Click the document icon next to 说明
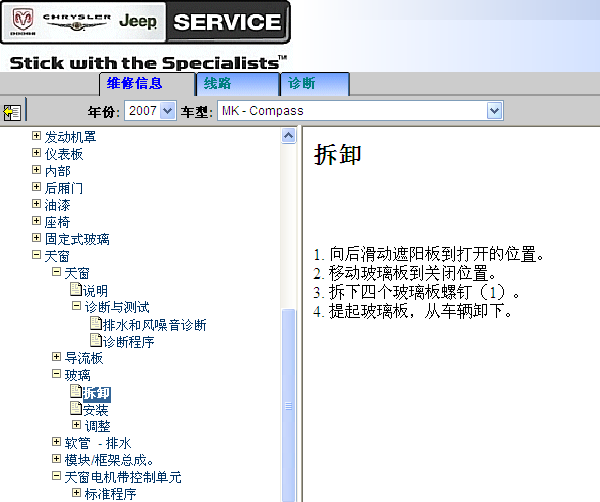The height and width of the screenshot is (502, 600). pyautogui.click(x=76, y=289)
